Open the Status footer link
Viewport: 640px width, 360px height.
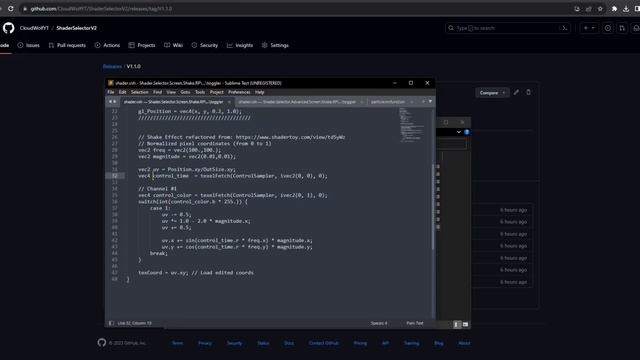263,343
